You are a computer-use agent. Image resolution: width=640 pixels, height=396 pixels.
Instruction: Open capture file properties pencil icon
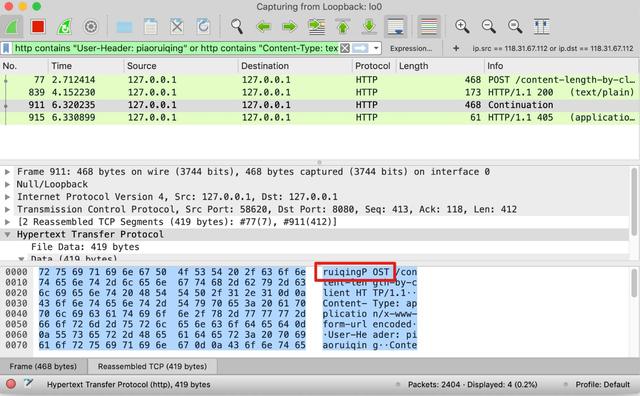pos(28,383)
